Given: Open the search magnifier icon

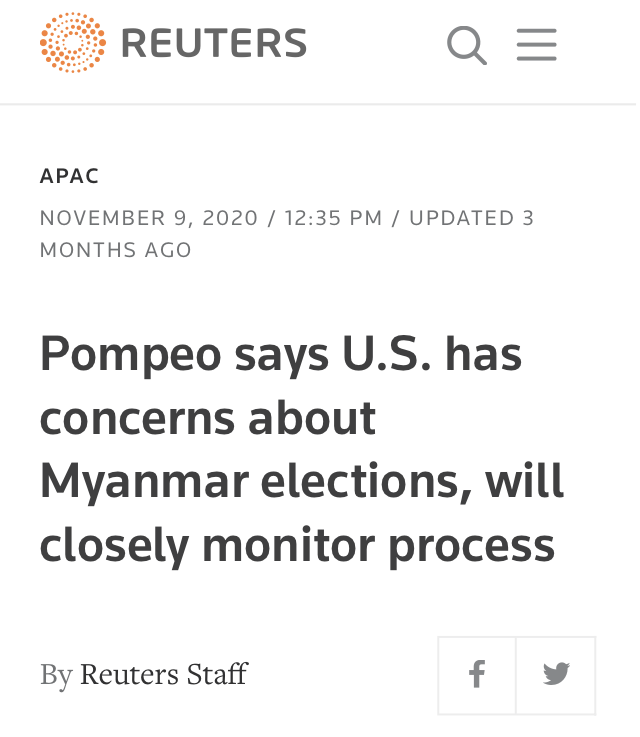Looking at the screenshot, I should [x=467, y=45].
